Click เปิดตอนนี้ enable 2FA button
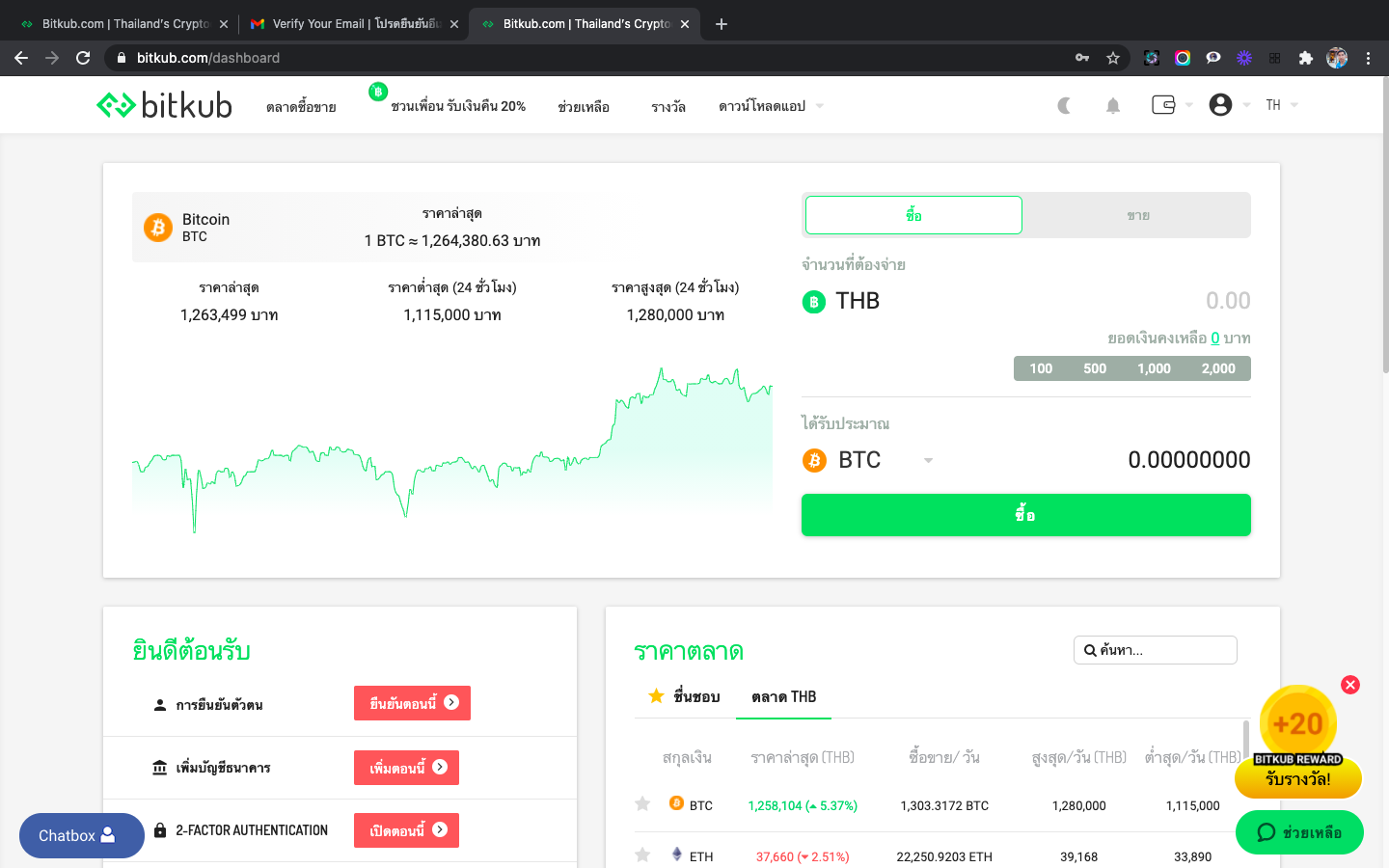The image size is (1389, 868). tap(406, 830)
